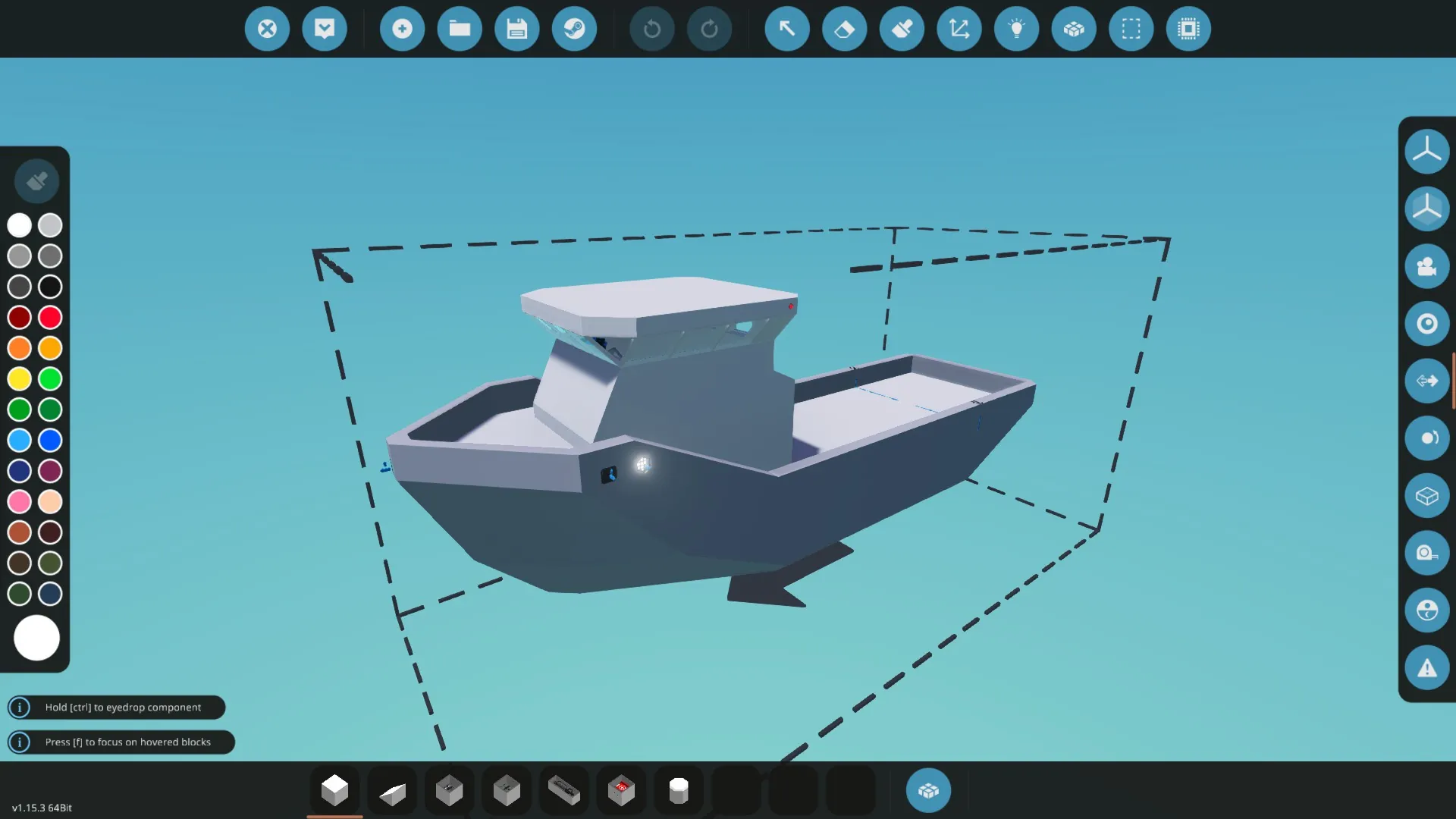1456x819 pixels.
Task: Select the eraser delete tool
Action: point(844,29)
